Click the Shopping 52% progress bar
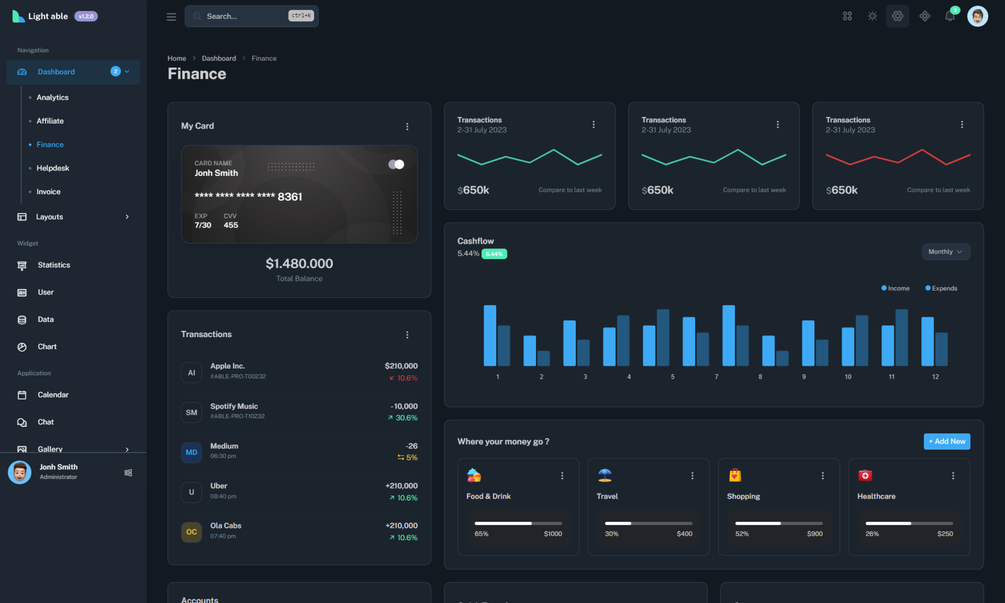Image resolution: width=1005 pixels, height=603 pixels. [x=779, y=524]
